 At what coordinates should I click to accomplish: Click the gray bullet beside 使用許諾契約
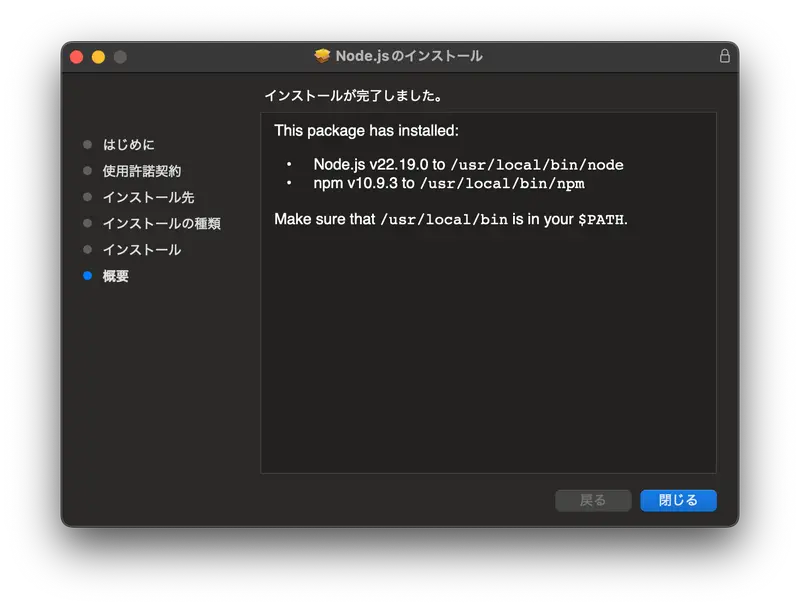[87, 171]
